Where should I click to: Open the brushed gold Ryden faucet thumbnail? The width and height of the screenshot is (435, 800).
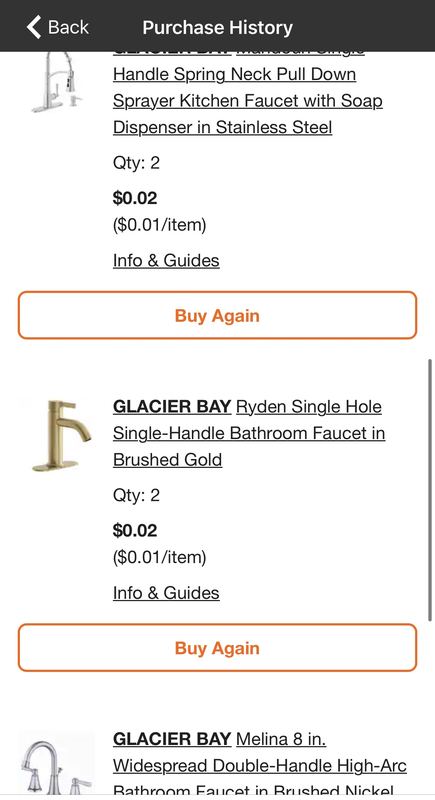[x=62, y=435]
